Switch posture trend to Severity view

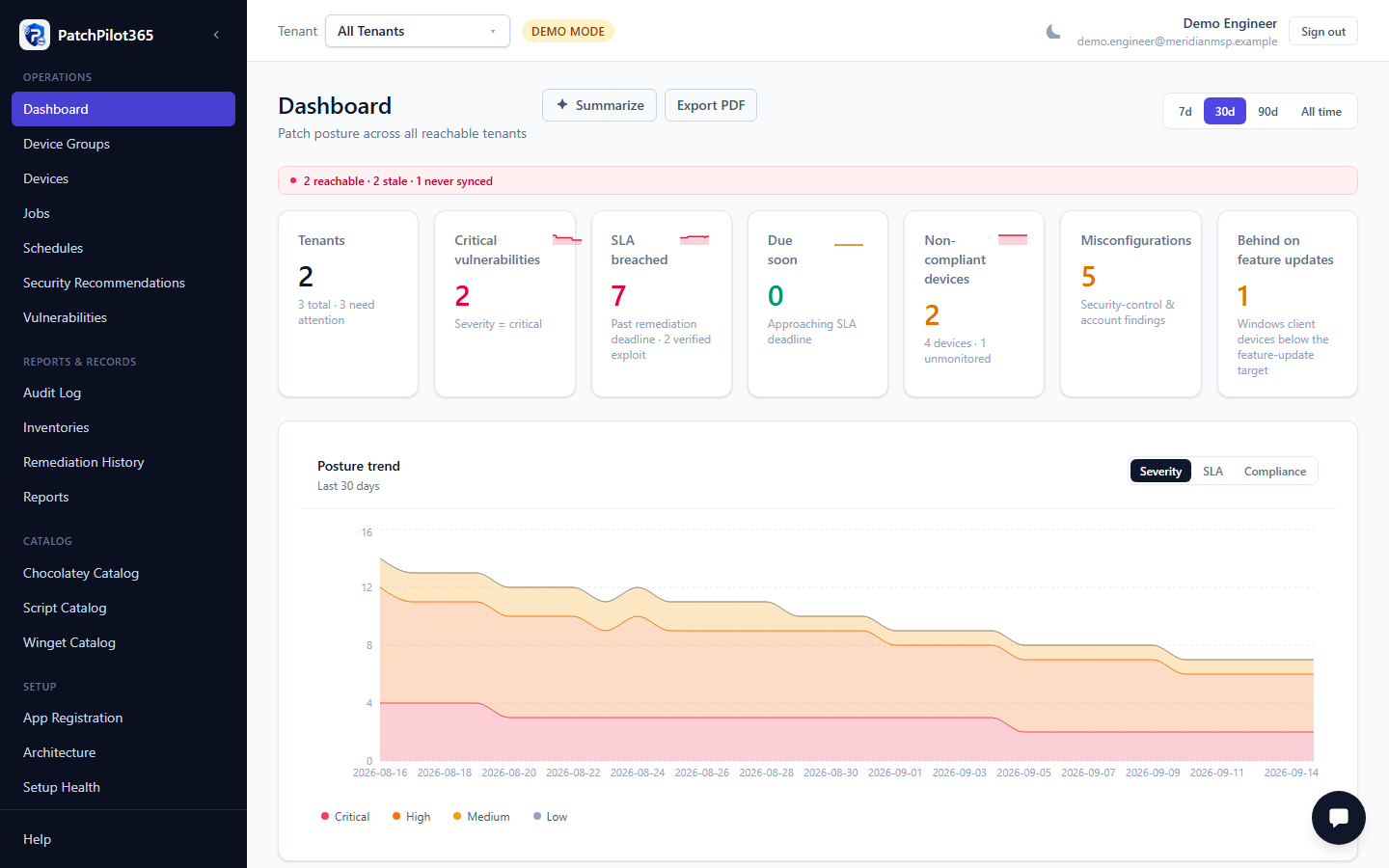[1160, 472]
